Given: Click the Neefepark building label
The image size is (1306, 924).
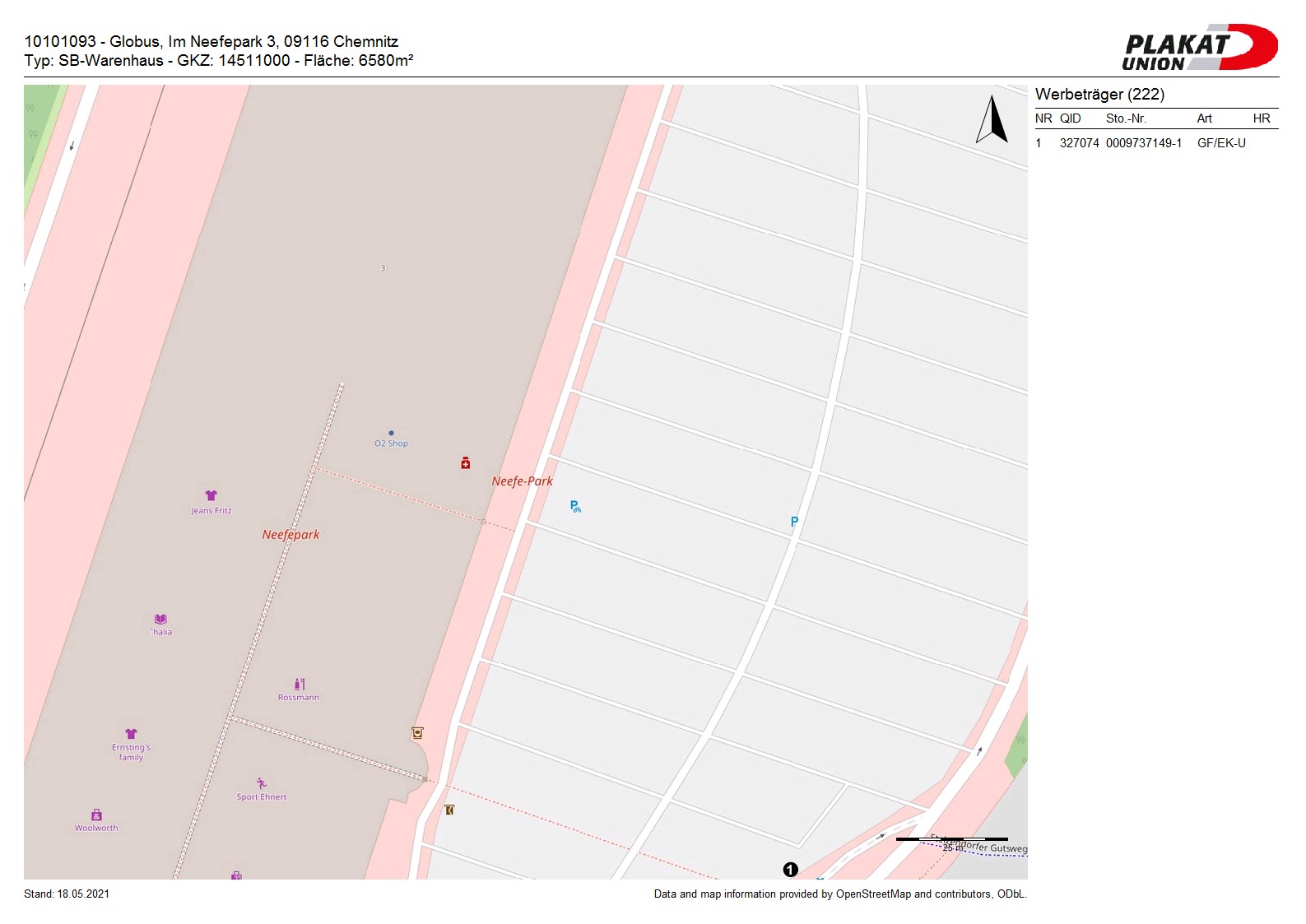Looking at the screenshot, I should click(290, 535).
